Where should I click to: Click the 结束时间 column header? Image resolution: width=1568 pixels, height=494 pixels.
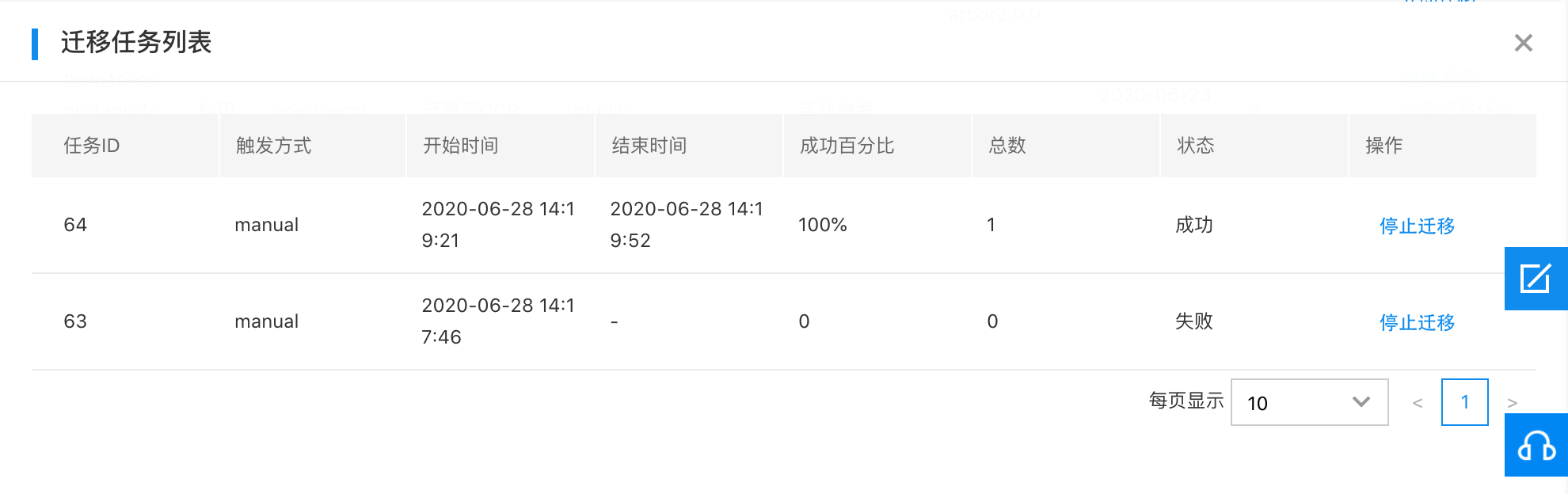click(649, 146)
